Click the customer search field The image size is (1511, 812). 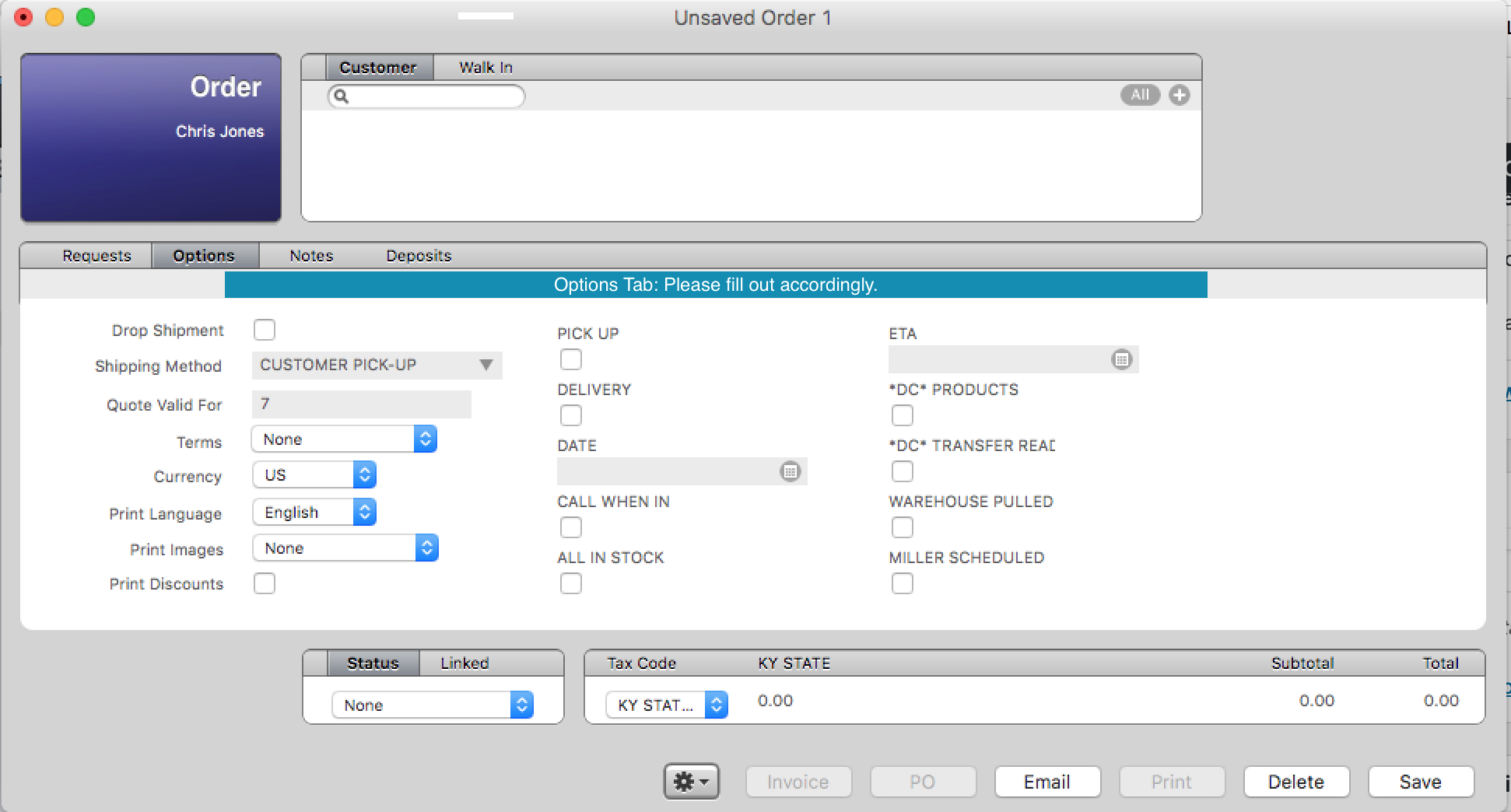point(426,96)
